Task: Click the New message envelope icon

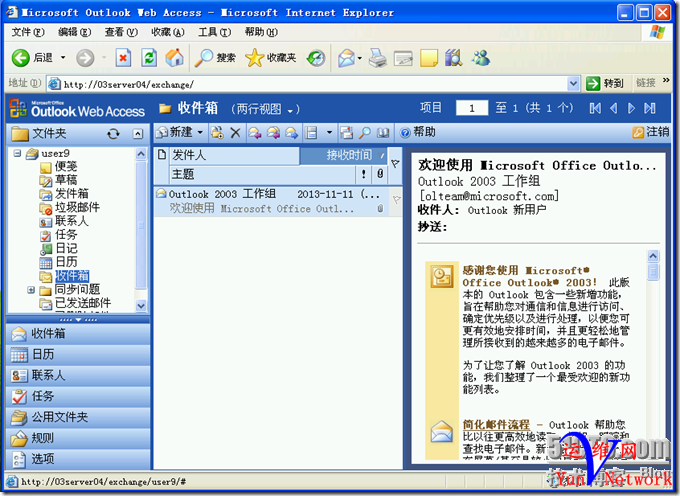Action: pos(162,133)
